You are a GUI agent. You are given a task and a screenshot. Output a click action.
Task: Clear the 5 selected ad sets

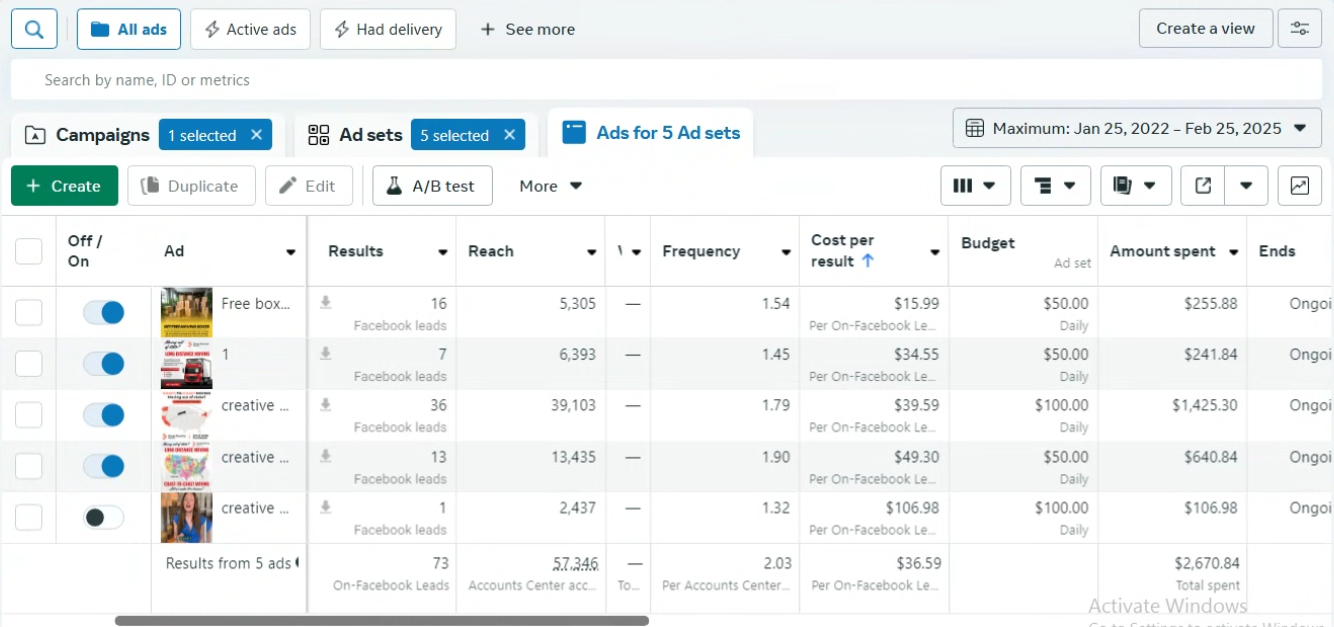point(509,135)
